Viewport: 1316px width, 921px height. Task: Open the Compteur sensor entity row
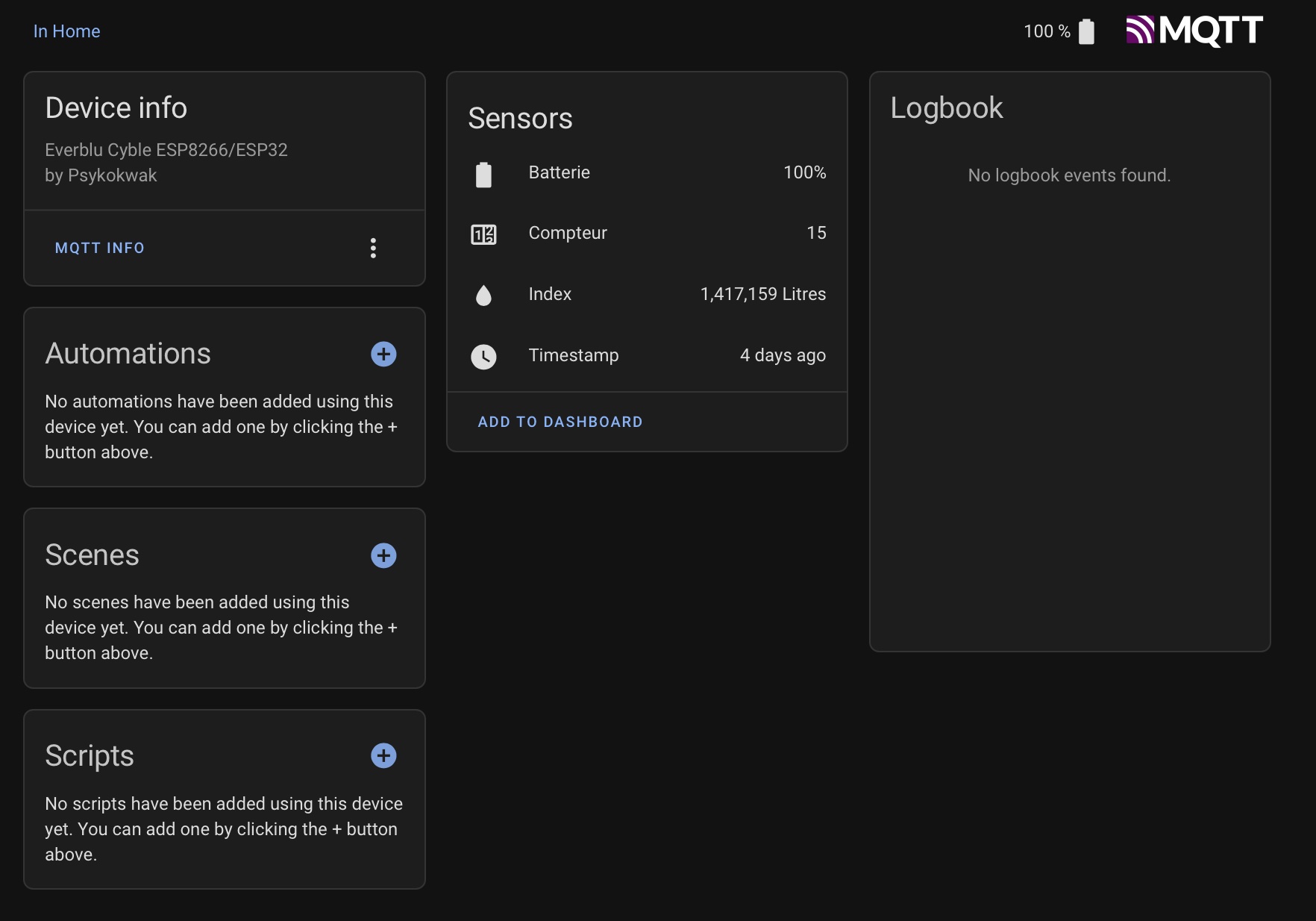[x=567, y=233]
